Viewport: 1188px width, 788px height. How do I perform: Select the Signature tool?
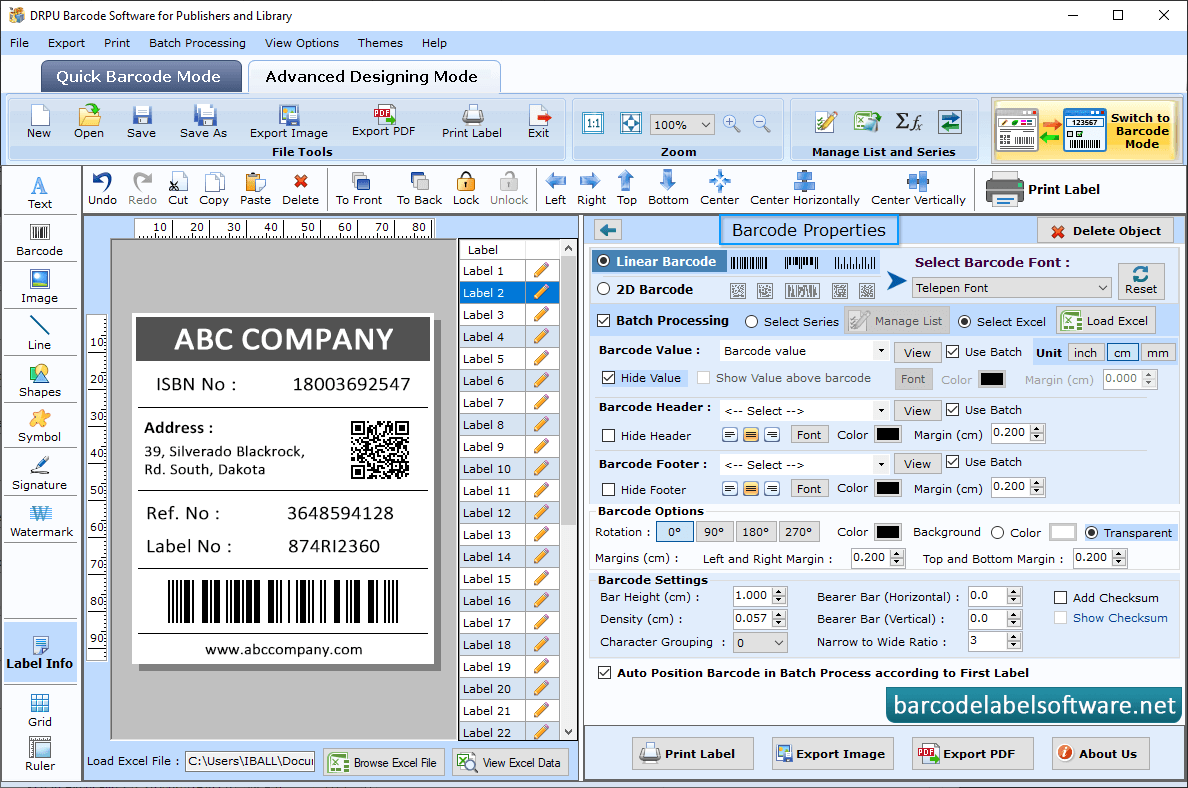pos(39,474)
